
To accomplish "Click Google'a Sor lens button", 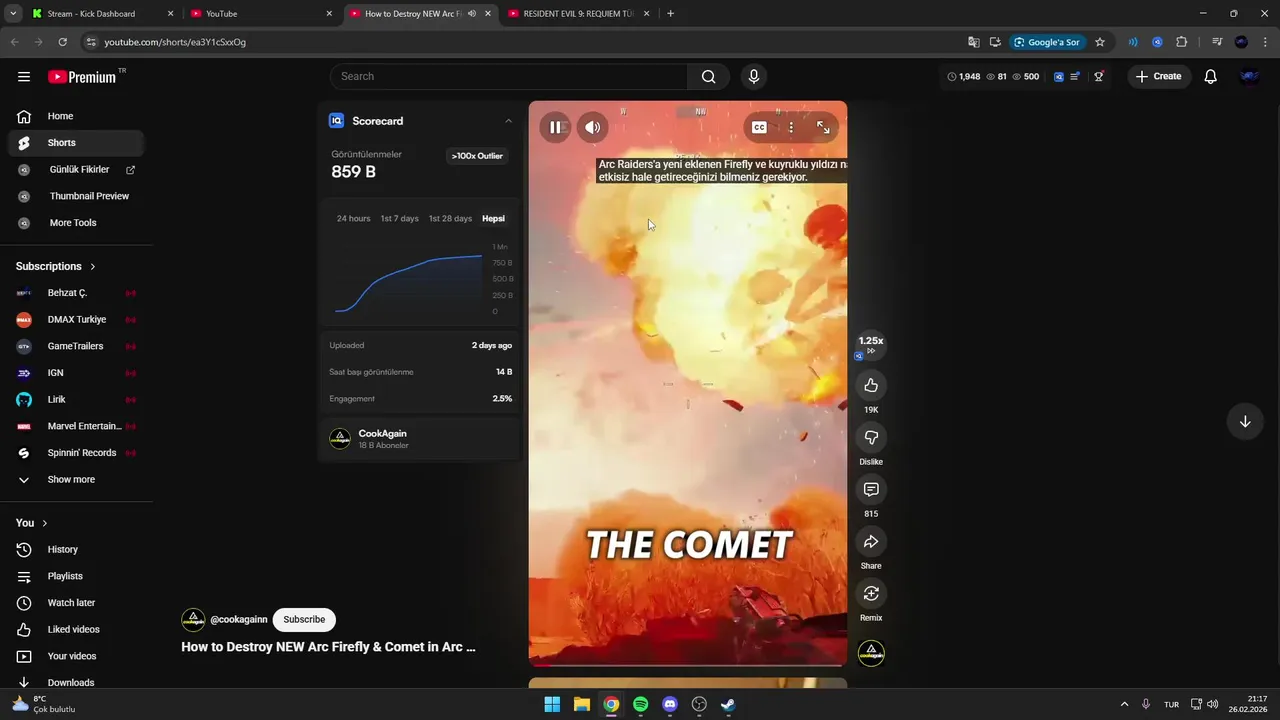I will pyautogui.click(x=1047, y=42).
